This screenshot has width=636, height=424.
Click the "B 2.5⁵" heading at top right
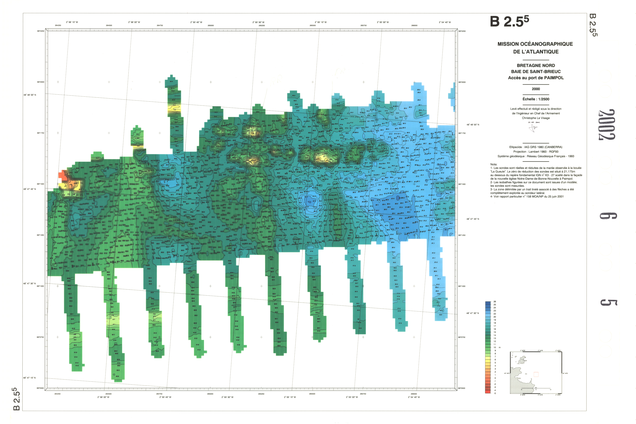509,21
